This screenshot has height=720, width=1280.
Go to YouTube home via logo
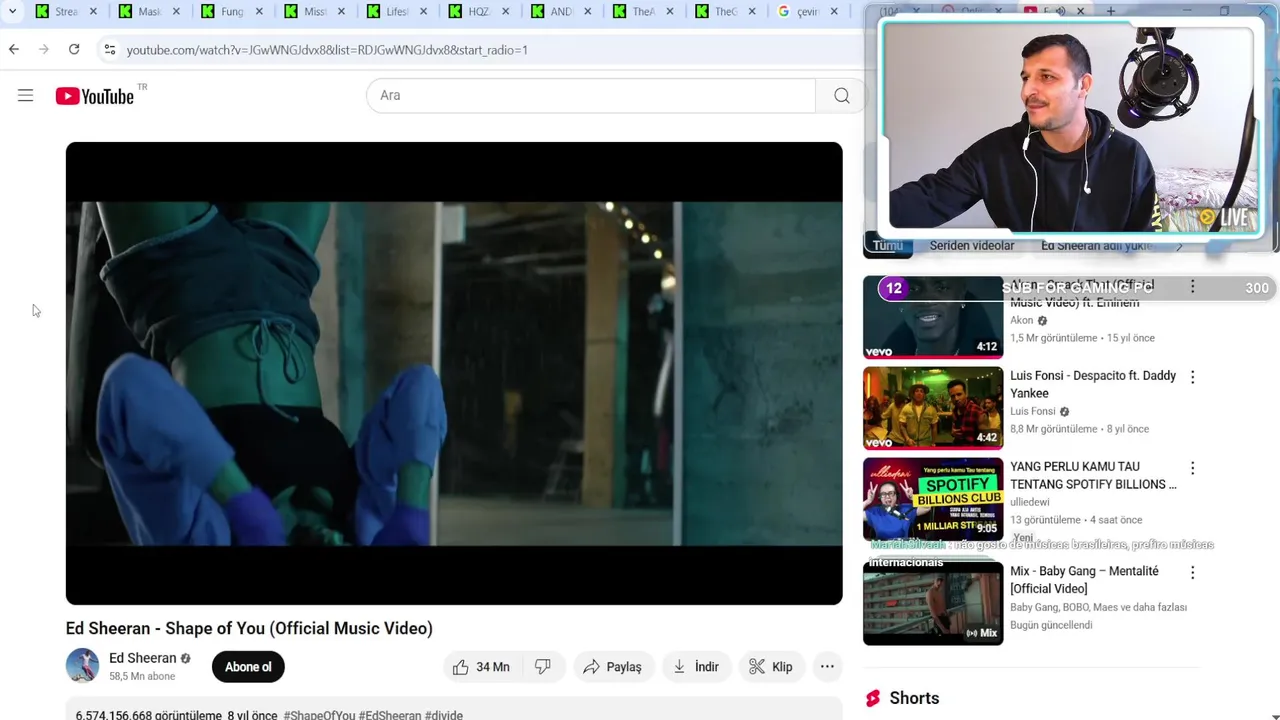point(95,96)
